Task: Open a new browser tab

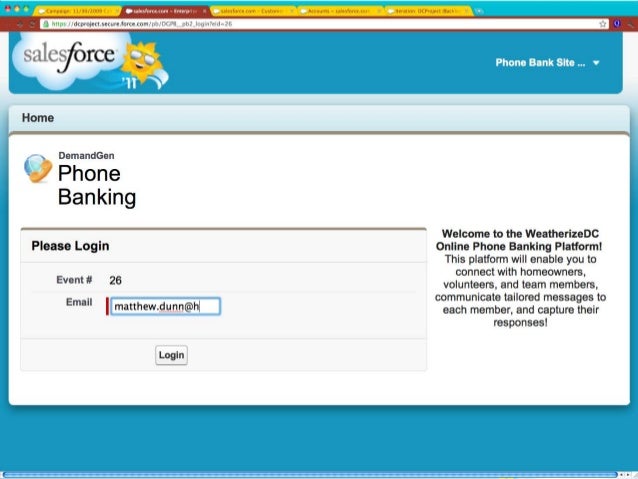Action: 480,11
